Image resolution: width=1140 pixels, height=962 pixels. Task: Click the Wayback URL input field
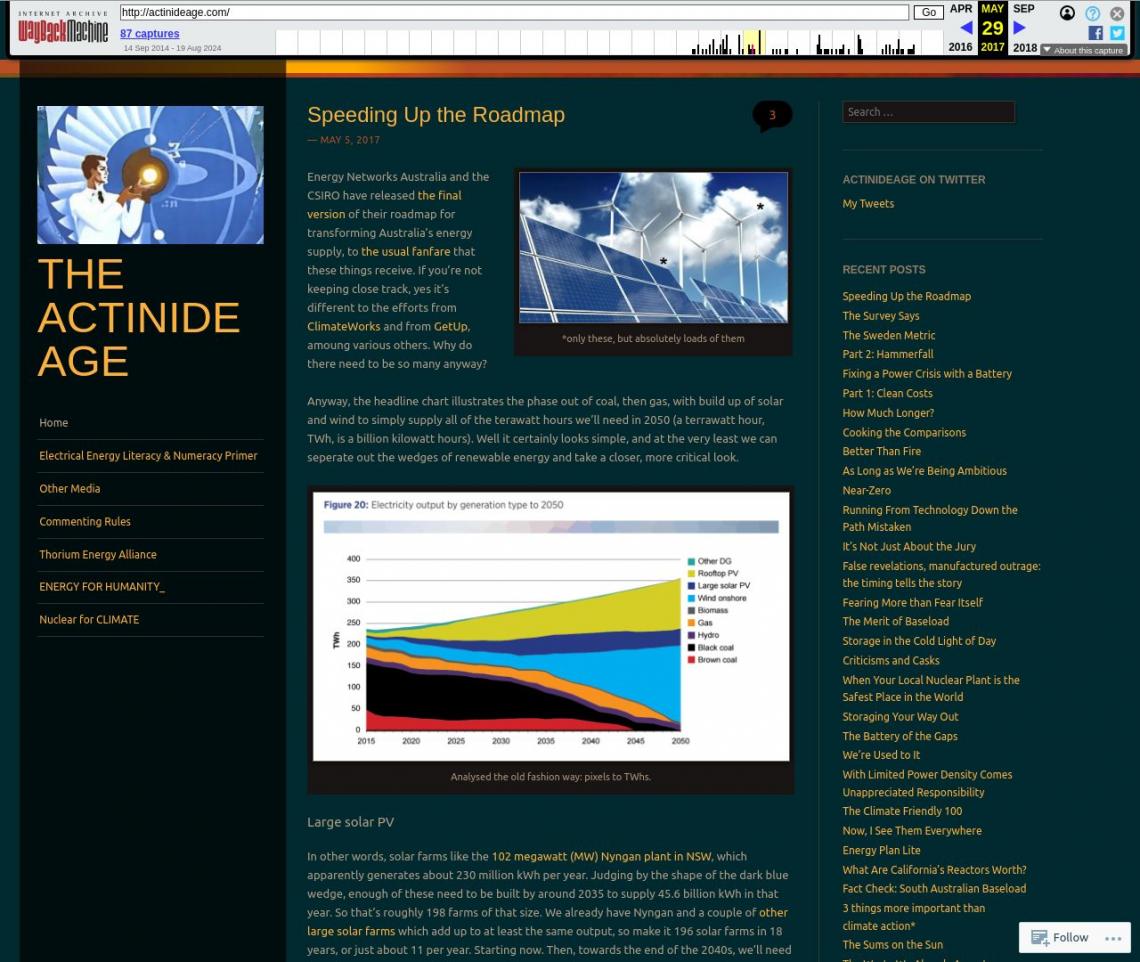point(514,12)
